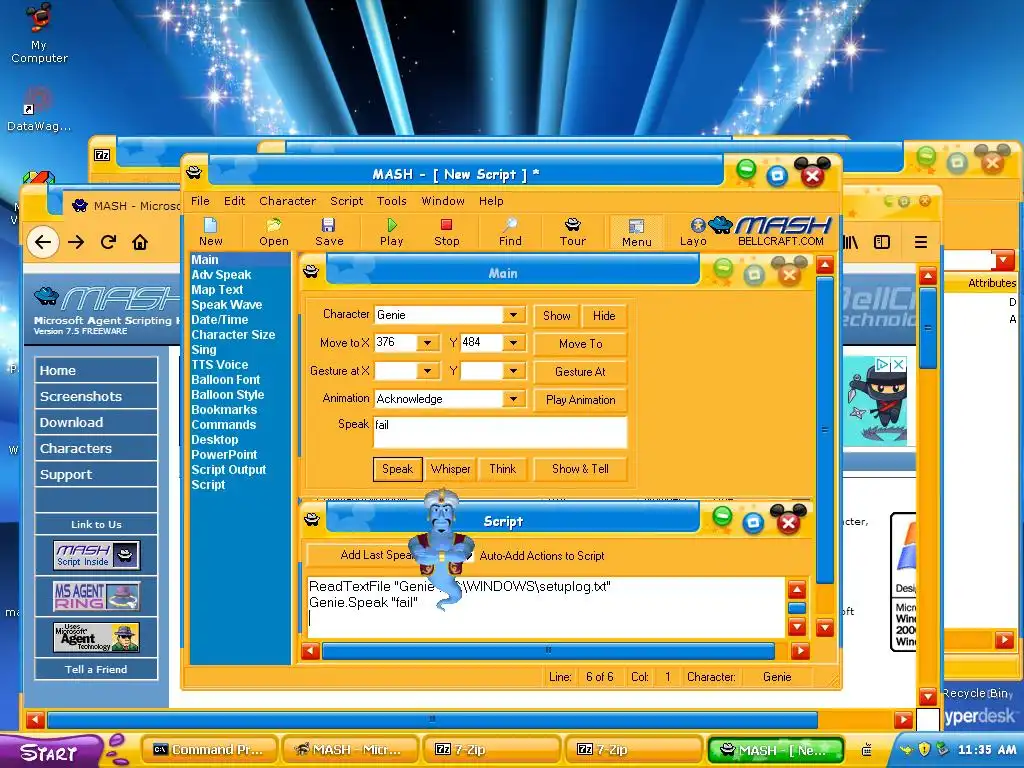
Task: Reload the page in the browser window
Action: coord(108,242)
